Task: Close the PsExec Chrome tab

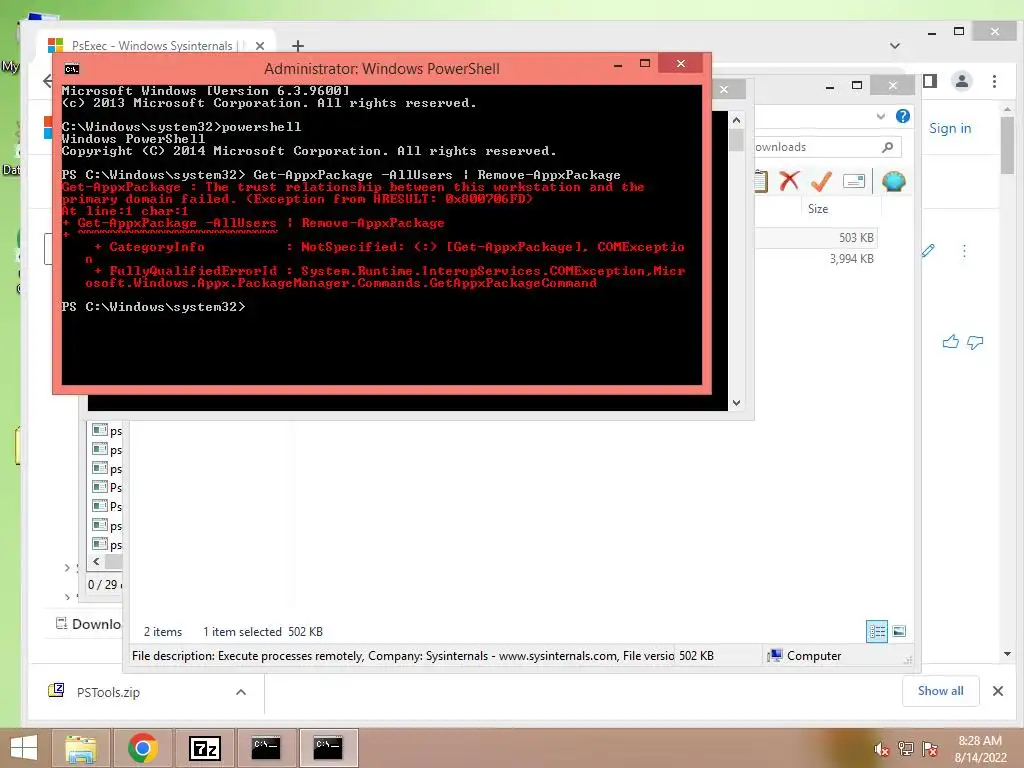Action: (x=260, y=46)
